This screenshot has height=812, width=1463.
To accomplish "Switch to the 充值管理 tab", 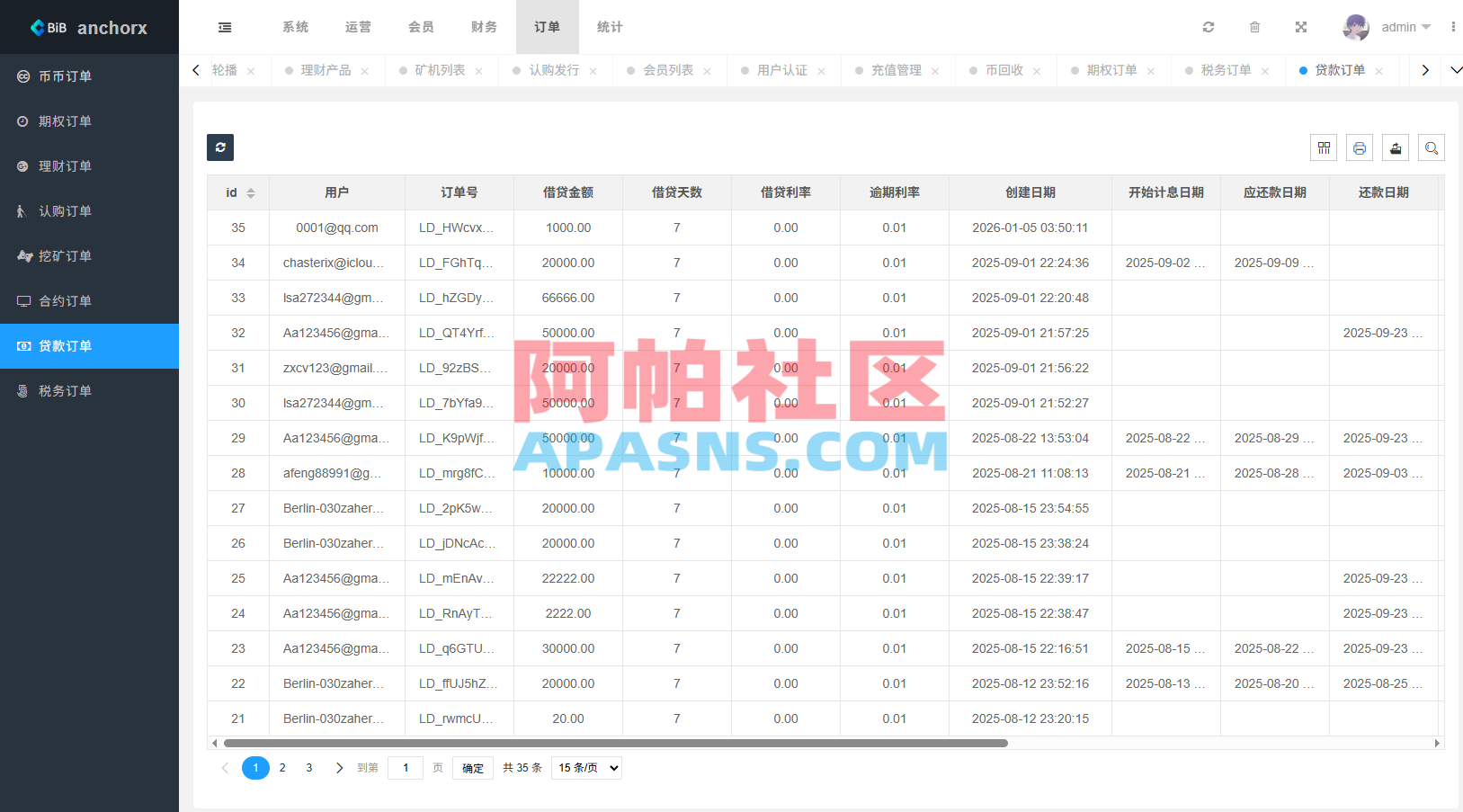I will pos(896,70).
